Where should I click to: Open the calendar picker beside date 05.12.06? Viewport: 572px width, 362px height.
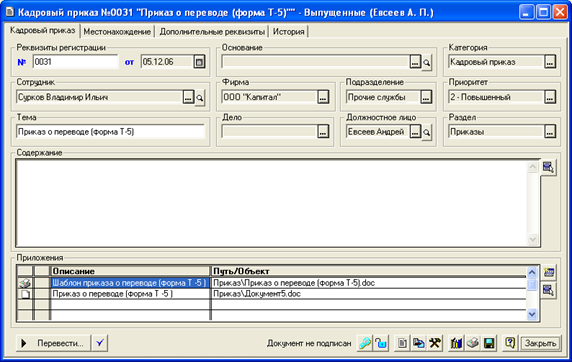[x=199, y=62]
